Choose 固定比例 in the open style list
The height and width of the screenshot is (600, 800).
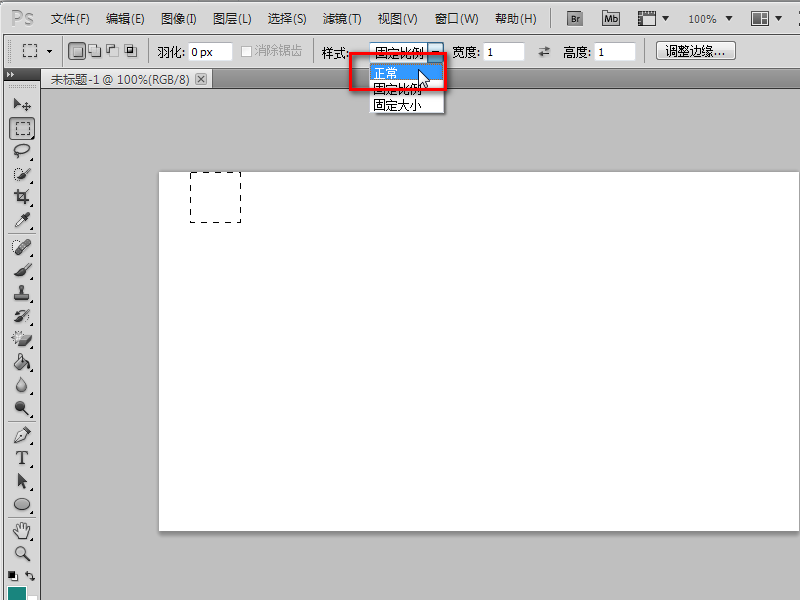407,89
